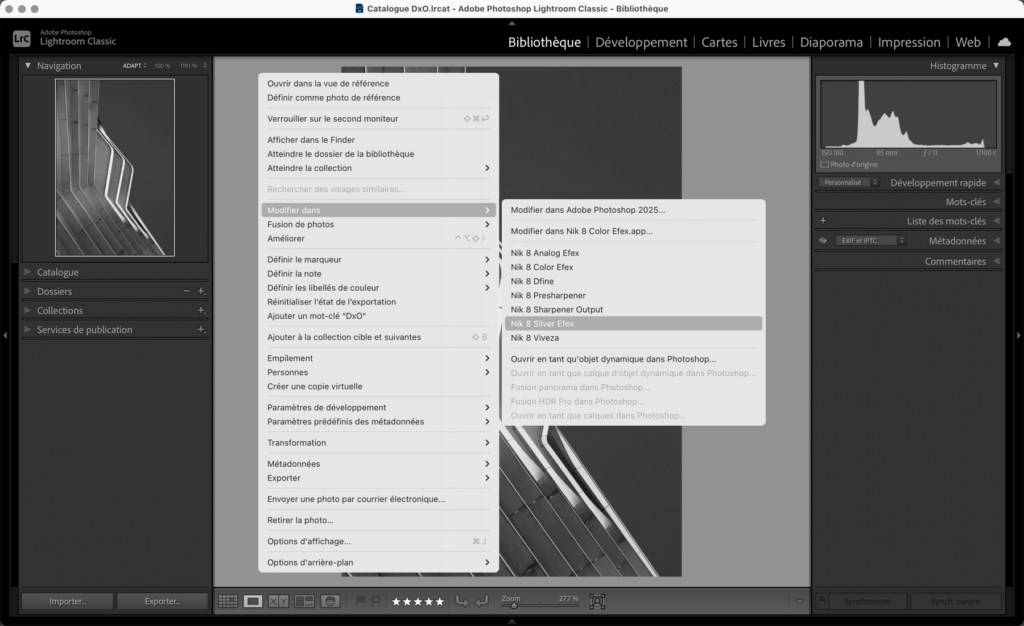Expand the Commentaires panel
The width and height of the screenshot is (1024, 626).
tap(997, 261)
